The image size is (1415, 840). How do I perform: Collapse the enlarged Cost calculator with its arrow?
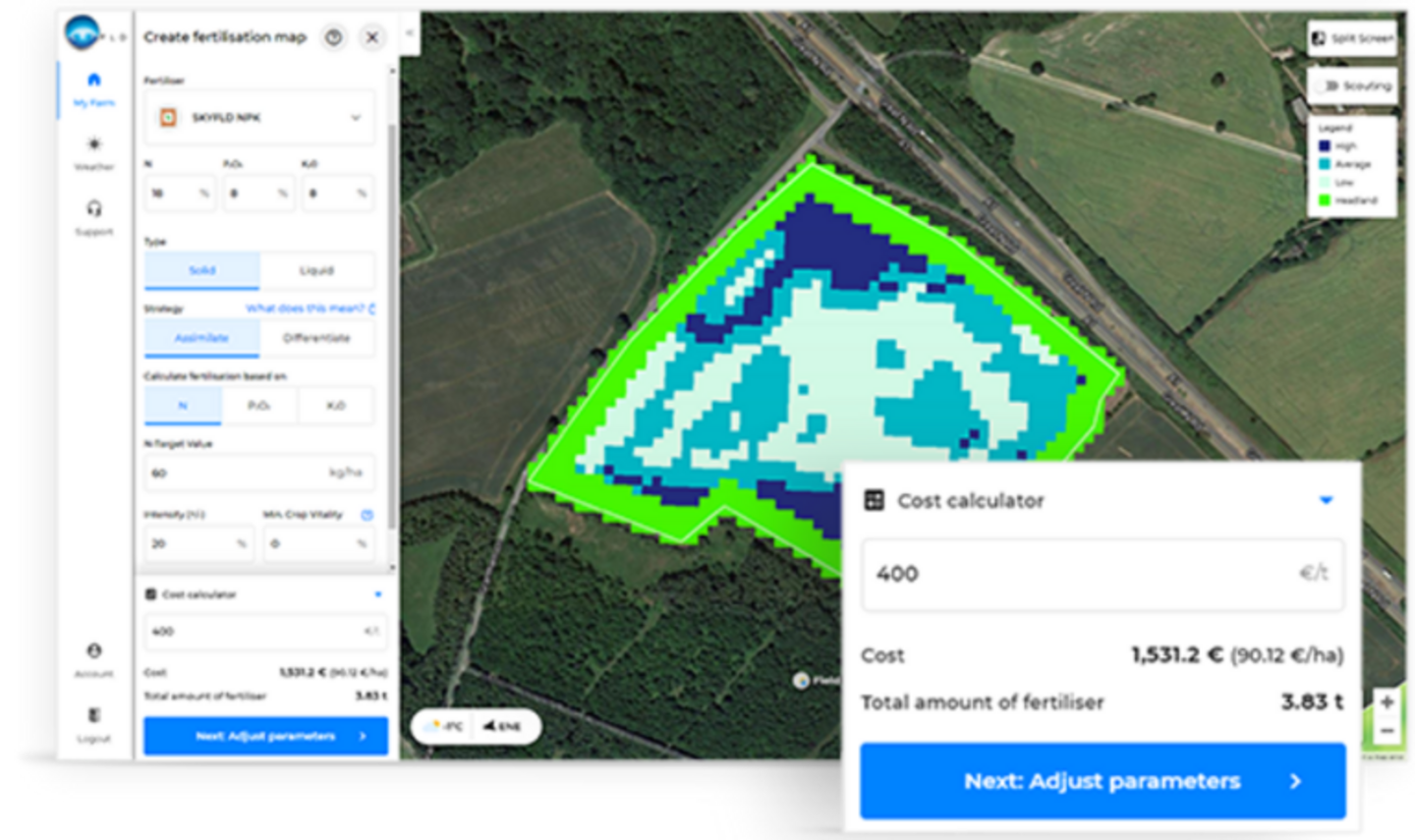pos(1326,500)
